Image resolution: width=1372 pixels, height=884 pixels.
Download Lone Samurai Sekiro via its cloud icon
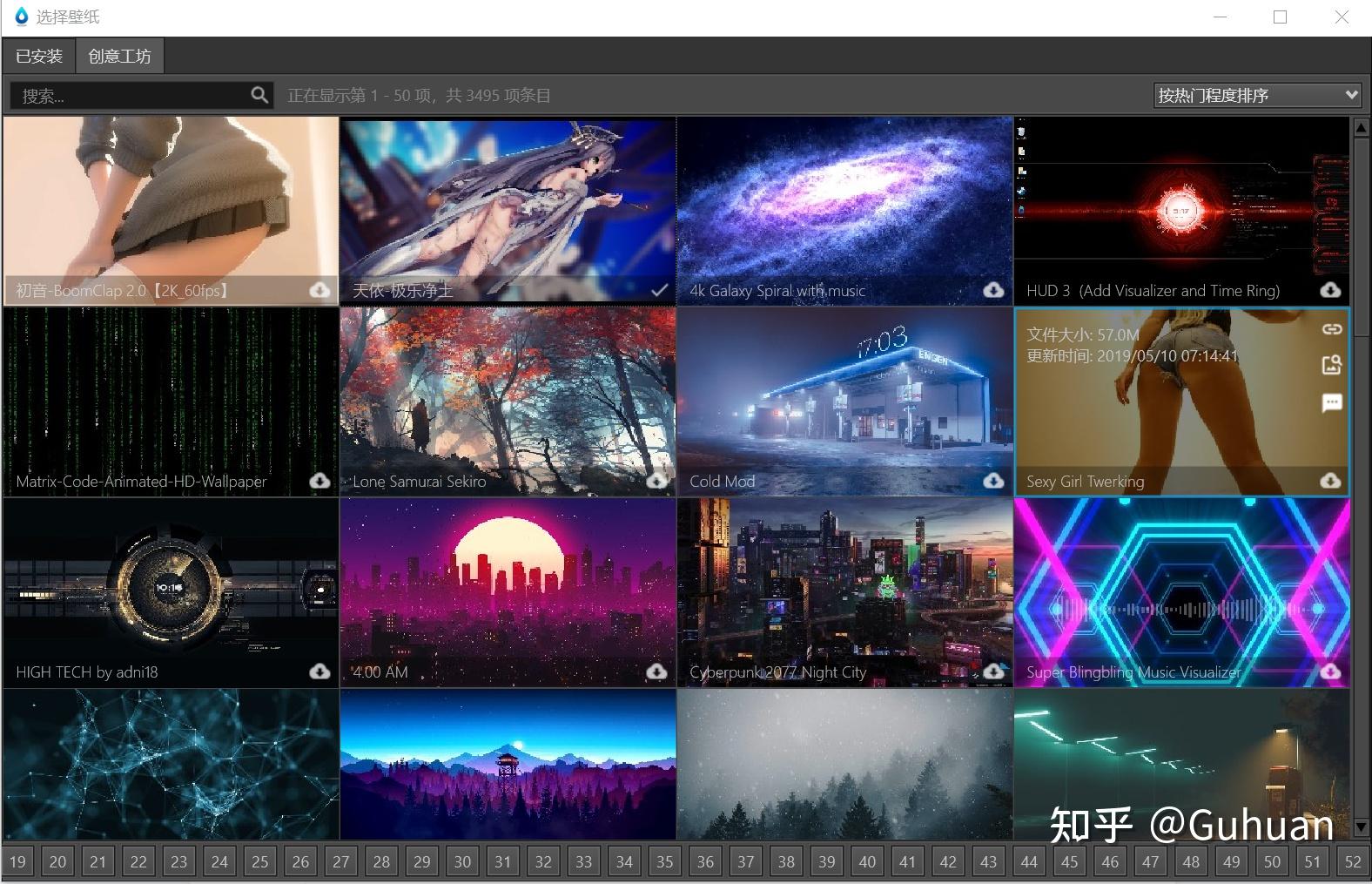tap(656, 481)
